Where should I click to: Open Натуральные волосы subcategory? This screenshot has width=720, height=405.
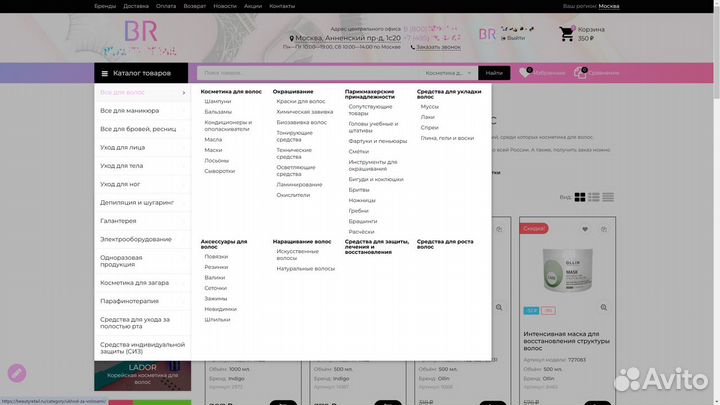click(305, 269)
